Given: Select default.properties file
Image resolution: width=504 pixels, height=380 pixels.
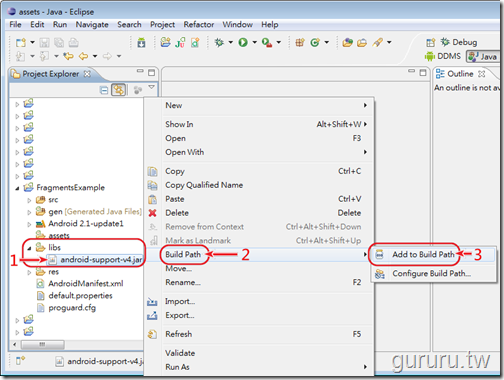Looking at the screenshot, I should [75, 296].
